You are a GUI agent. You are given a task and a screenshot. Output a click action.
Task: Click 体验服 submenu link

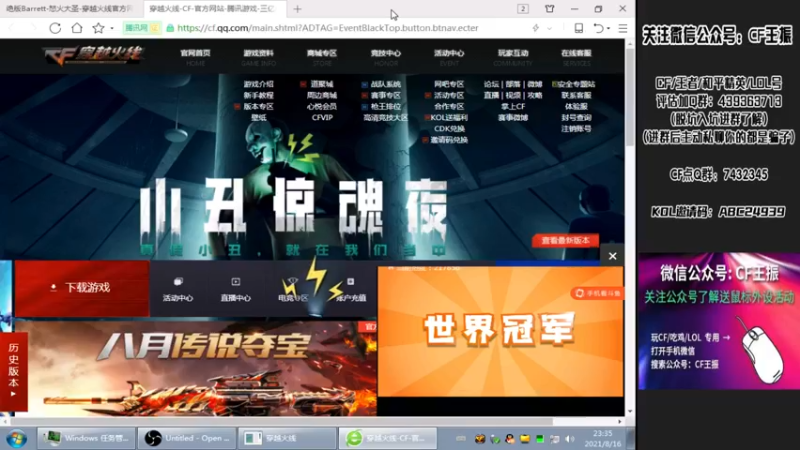576,107
